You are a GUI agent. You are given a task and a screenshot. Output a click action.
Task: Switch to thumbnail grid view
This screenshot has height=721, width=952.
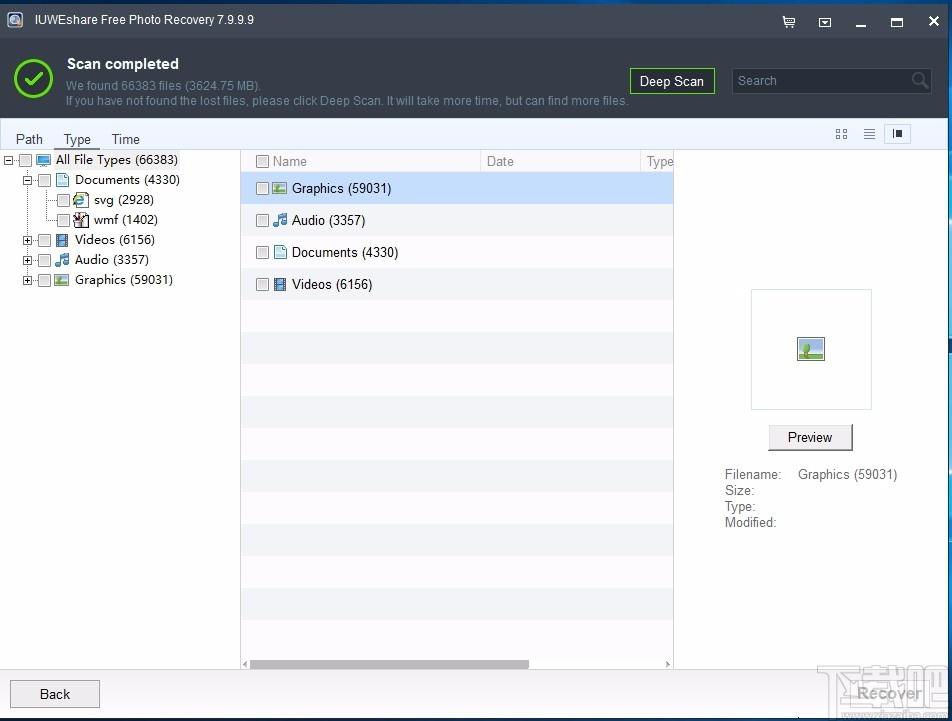[842, 134]
